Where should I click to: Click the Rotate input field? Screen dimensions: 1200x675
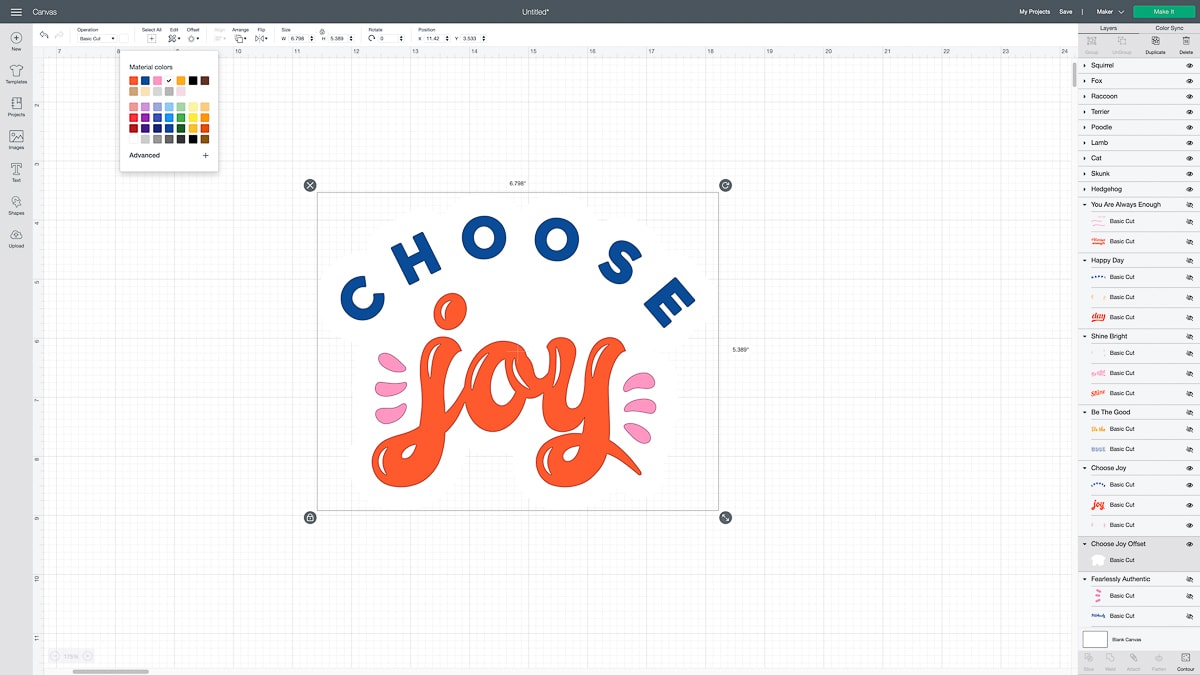(x=385, y=39)
